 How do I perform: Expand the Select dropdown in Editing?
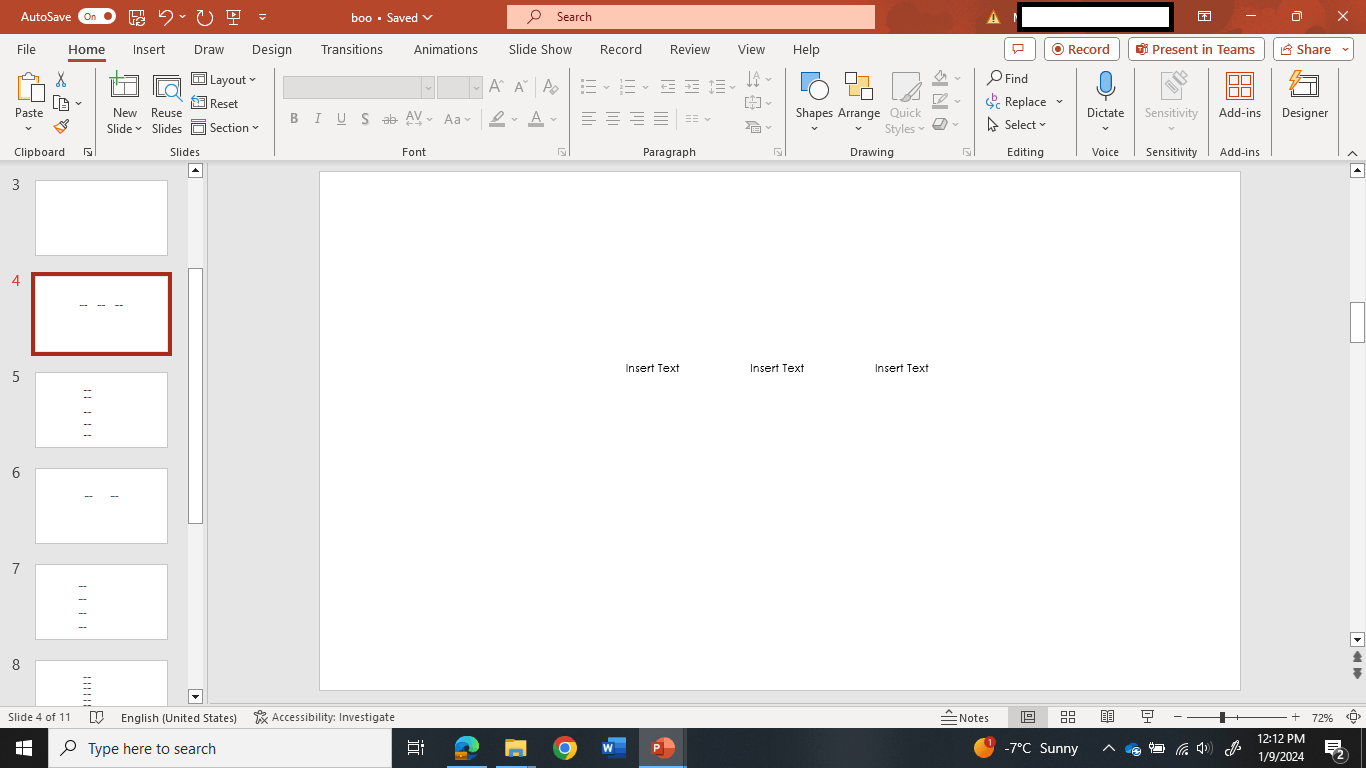click(1017, 125)
